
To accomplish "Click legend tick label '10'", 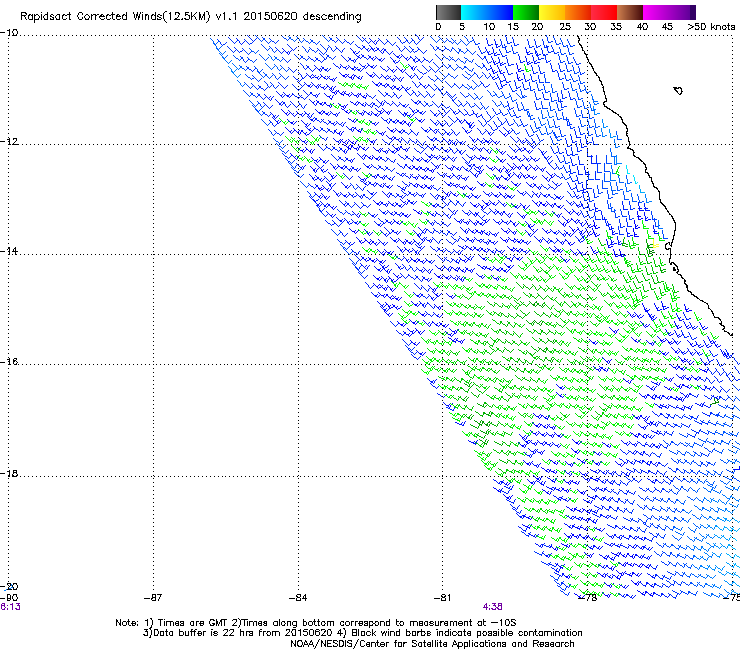I will [489, 27].
